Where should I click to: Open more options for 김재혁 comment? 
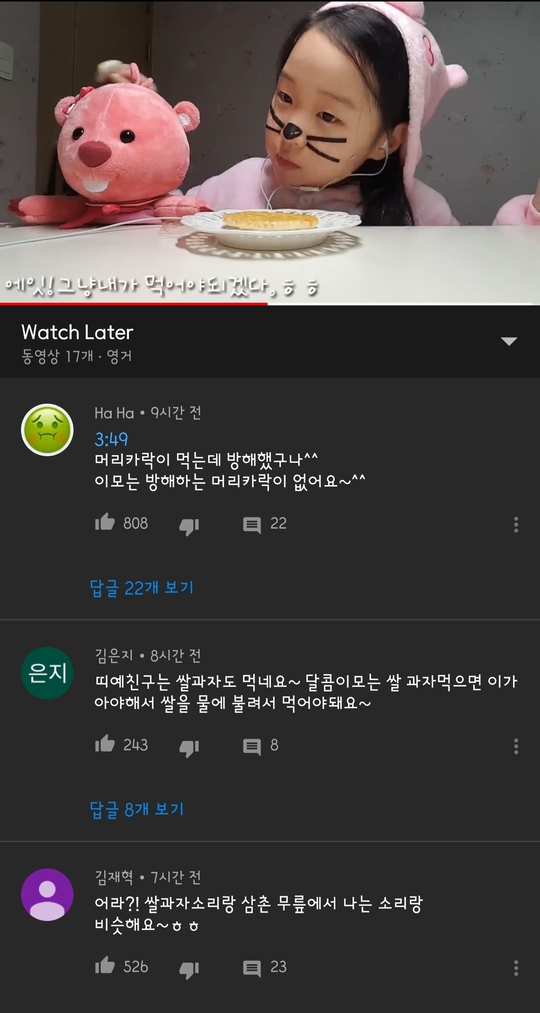pyautogui.click(x=515, y=967)
